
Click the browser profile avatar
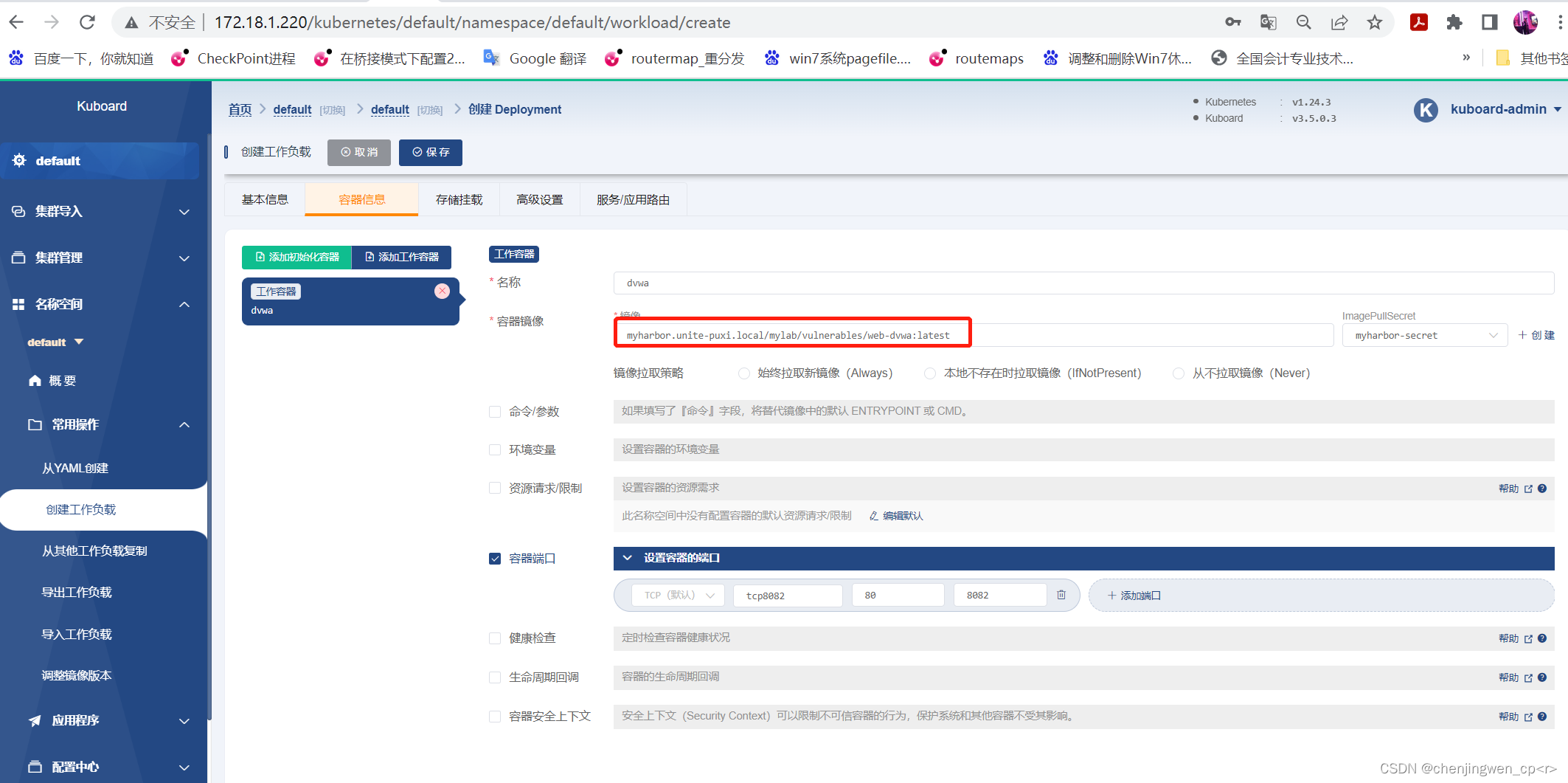pos(1525,22)
